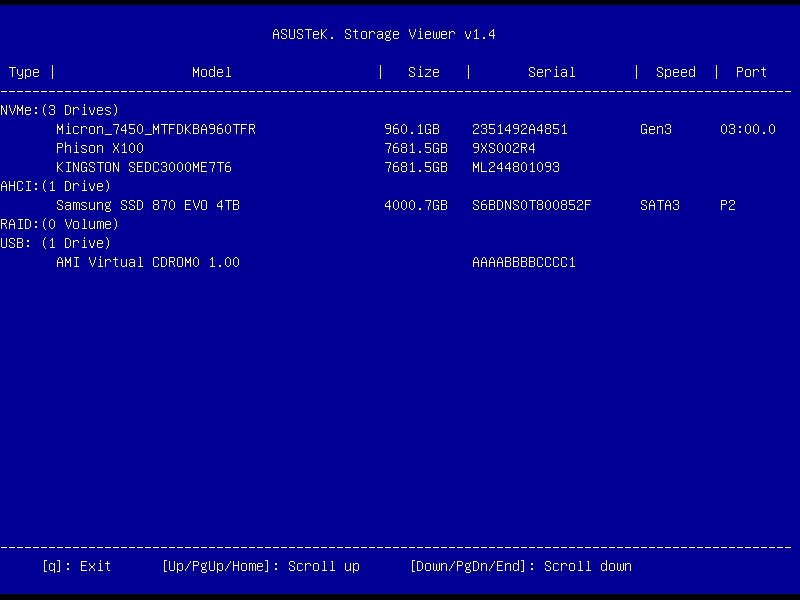800x600 pixels.
Task: Select the RAID:(0 Volume) group row
Action: coord(59,224)
